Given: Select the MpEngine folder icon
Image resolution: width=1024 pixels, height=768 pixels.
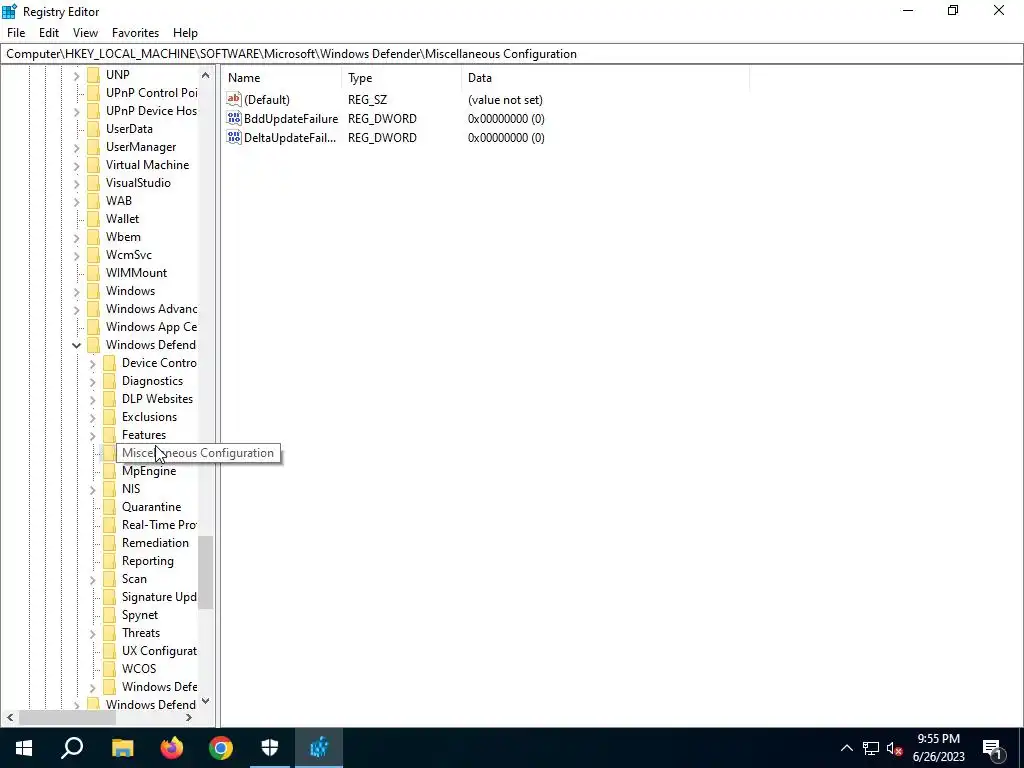Looking at the screenshot, I should [x=109, y=471].
